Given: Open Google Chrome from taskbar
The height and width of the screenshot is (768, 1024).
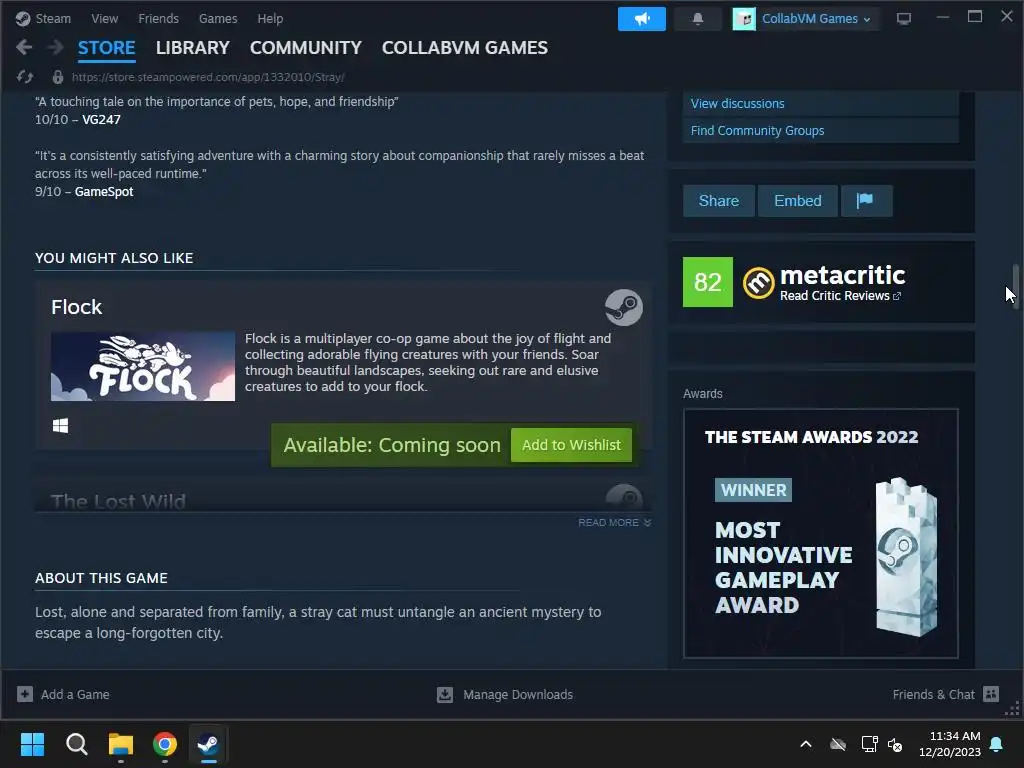Looking at the screenshot, I should point(165,744).
